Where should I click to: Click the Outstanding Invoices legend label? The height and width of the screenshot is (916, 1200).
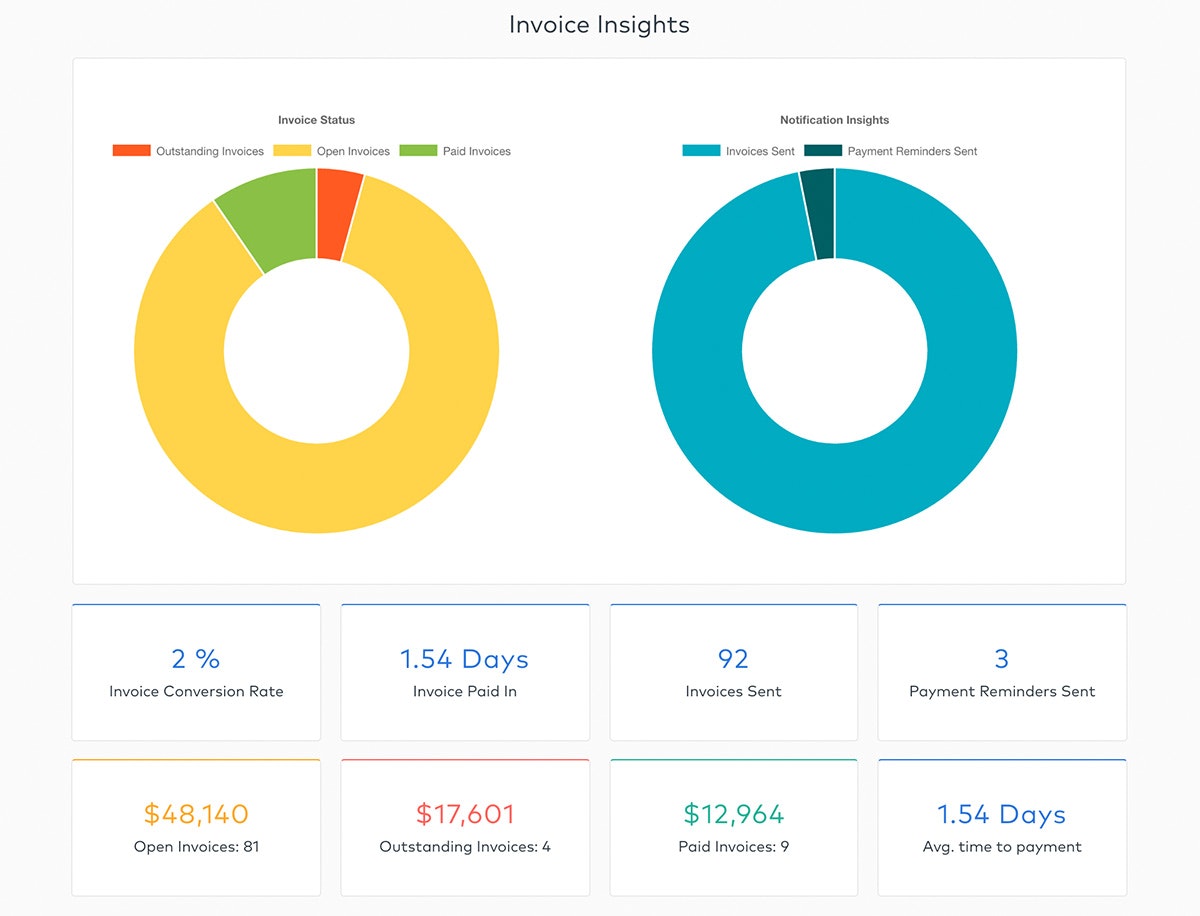click(x=210, y=151)
